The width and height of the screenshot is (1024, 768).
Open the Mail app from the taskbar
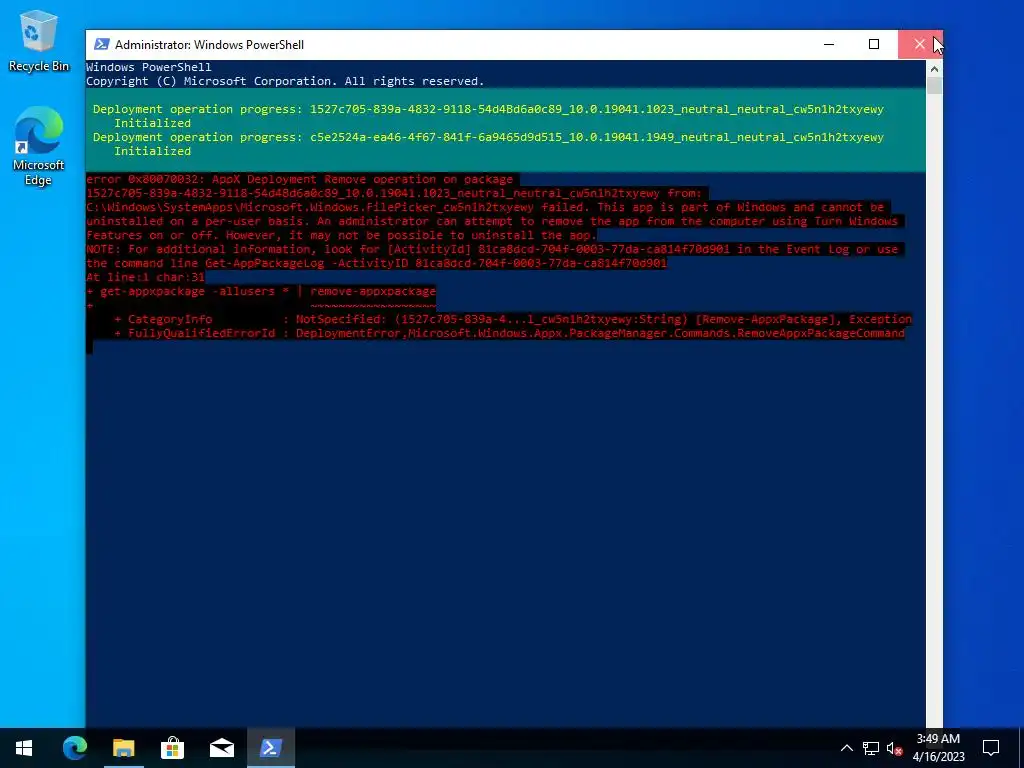(x=221, y=748)
